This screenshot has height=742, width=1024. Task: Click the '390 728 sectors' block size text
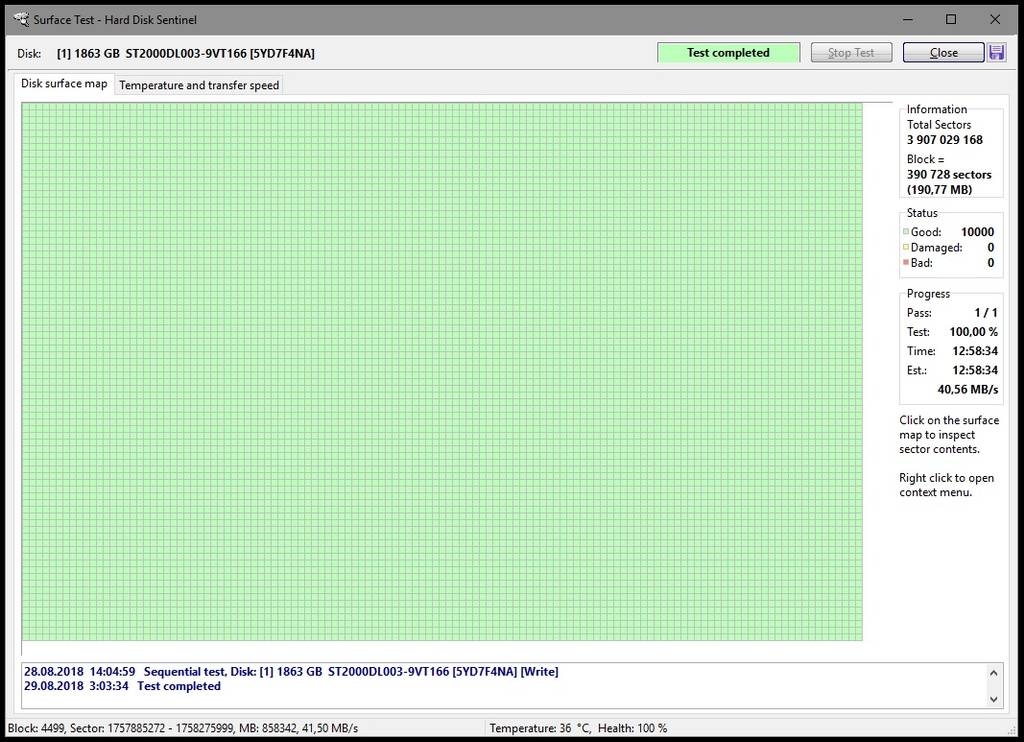click(949, 174)
